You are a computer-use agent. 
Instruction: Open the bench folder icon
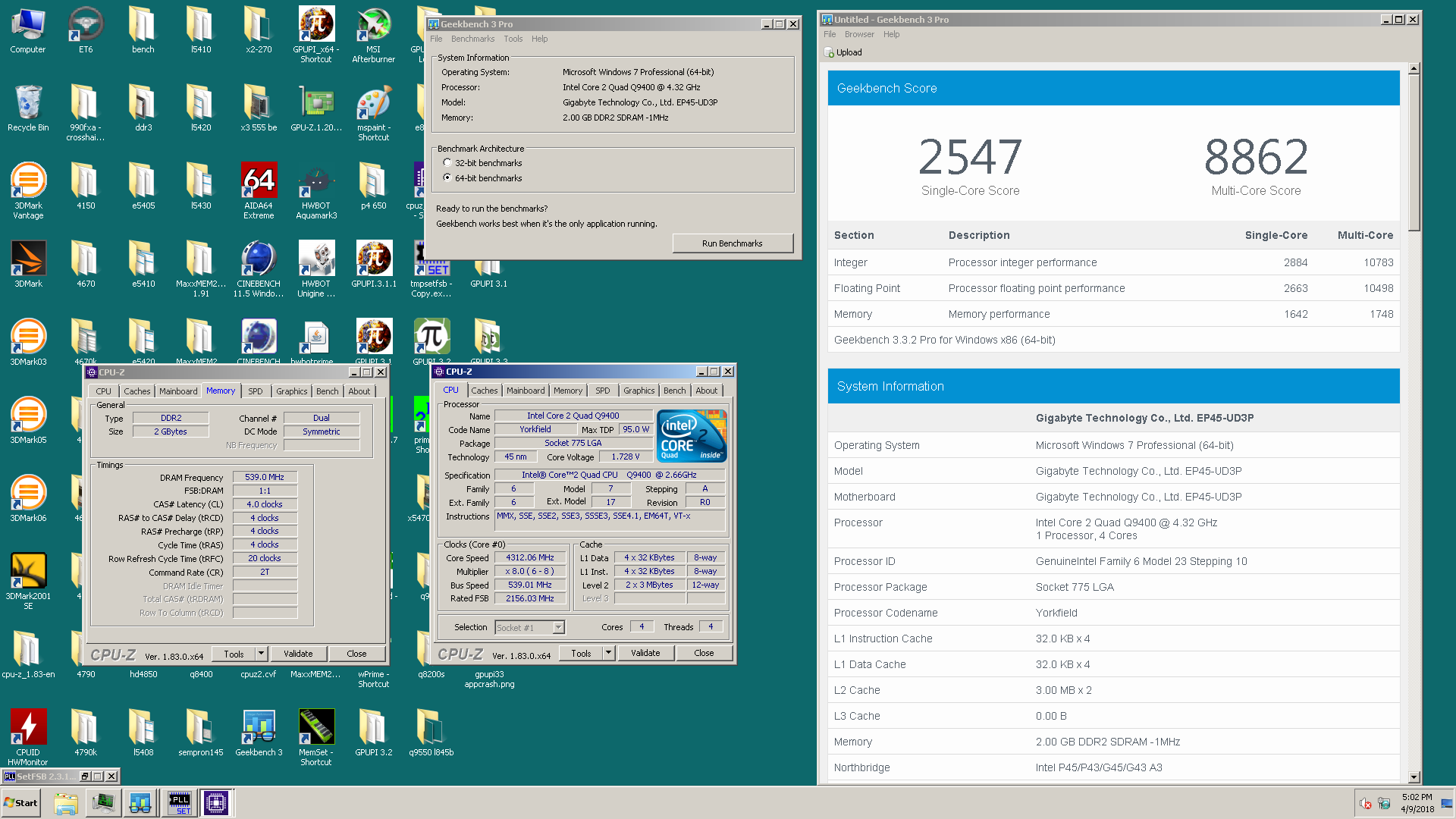pyautogui.click(x=143, y=30)
